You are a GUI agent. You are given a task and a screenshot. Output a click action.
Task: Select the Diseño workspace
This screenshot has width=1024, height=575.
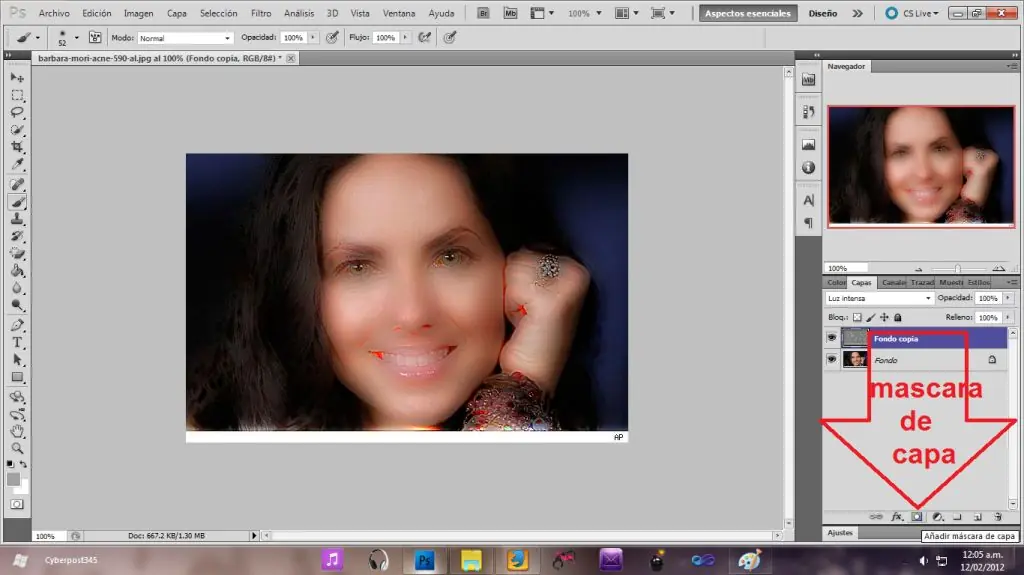823,13
